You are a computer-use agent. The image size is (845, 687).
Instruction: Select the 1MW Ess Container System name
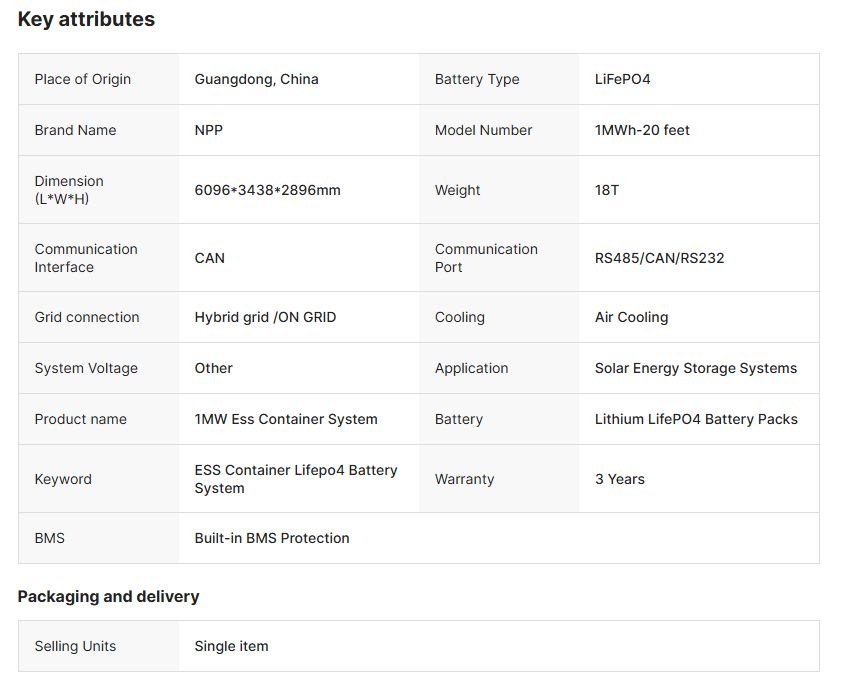tap(286, 419)
